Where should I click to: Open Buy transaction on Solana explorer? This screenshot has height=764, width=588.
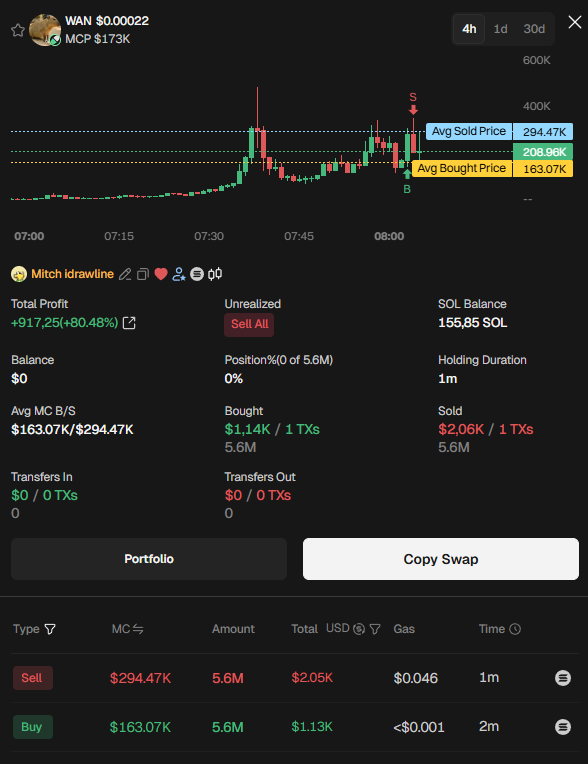tap(563, 727)
